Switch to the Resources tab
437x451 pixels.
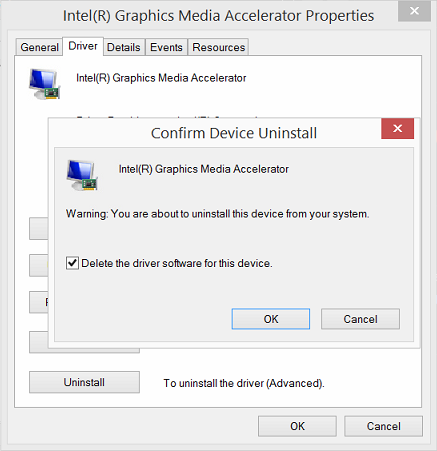(218, 47)
